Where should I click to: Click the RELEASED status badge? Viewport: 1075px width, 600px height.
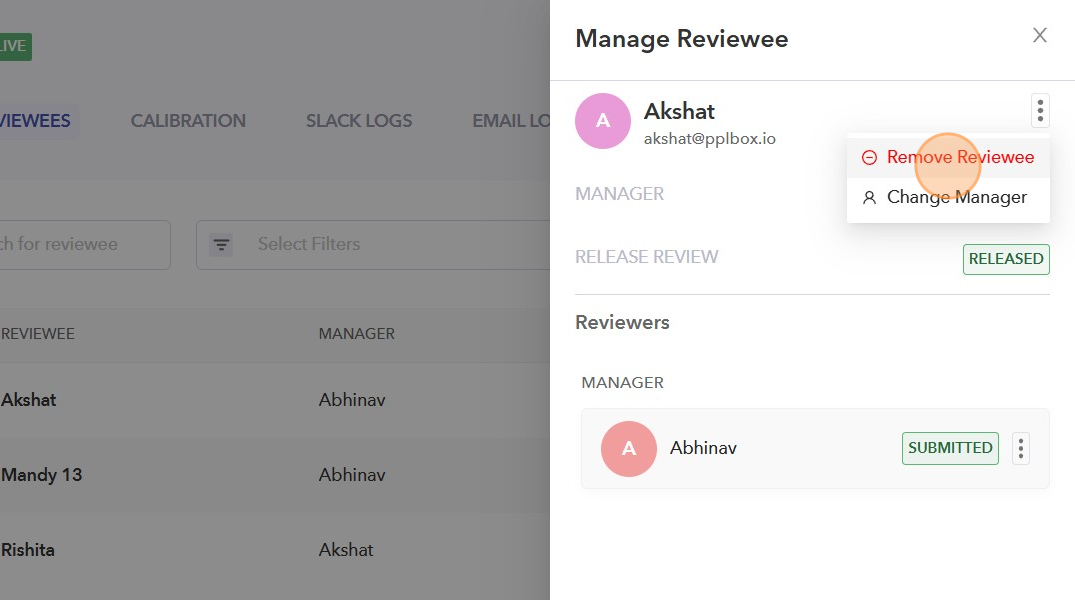click(x=1006, y=258)
